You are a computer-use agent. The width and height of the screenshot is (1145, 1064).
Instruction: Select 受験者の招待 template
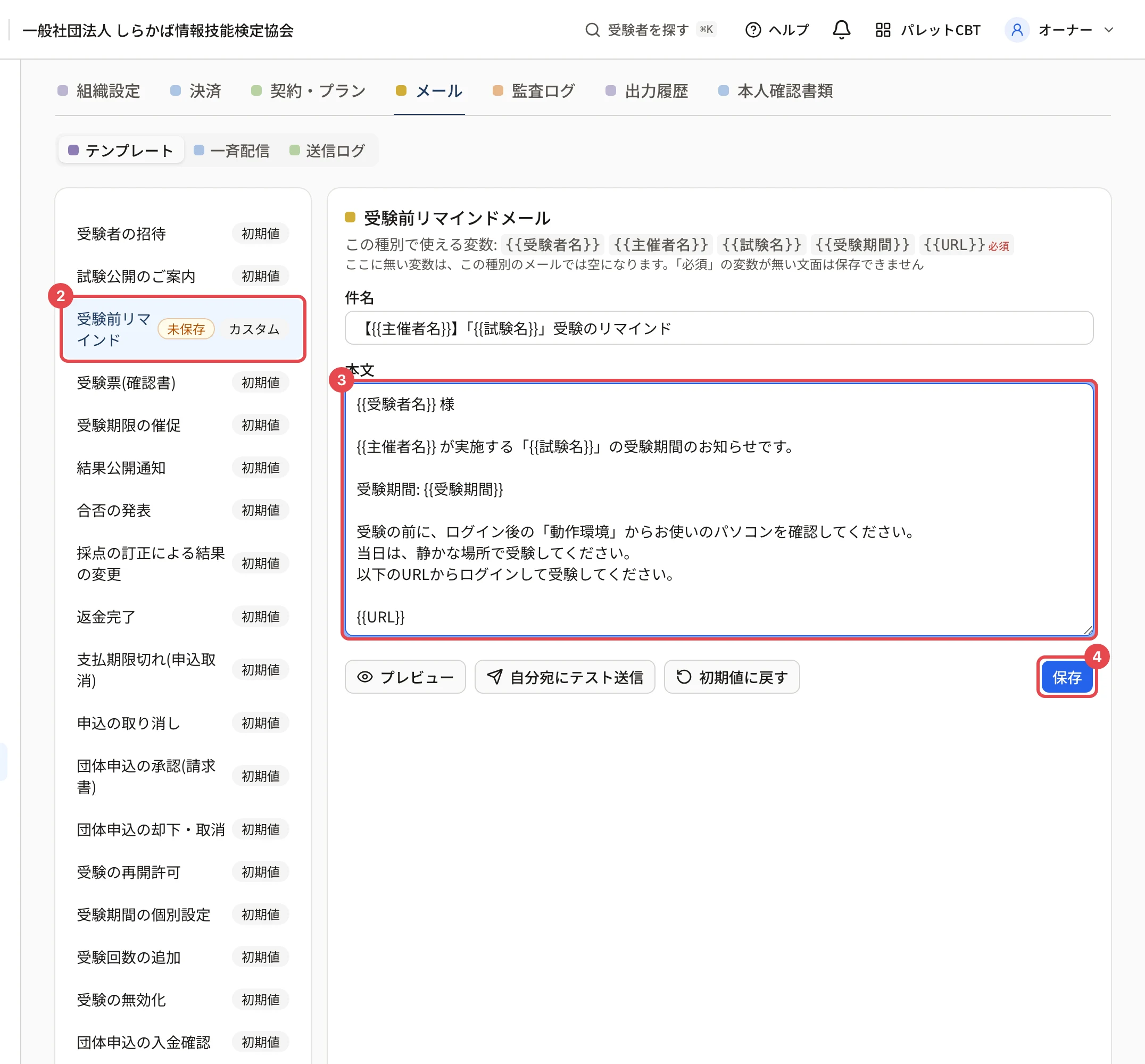(183, 234)
